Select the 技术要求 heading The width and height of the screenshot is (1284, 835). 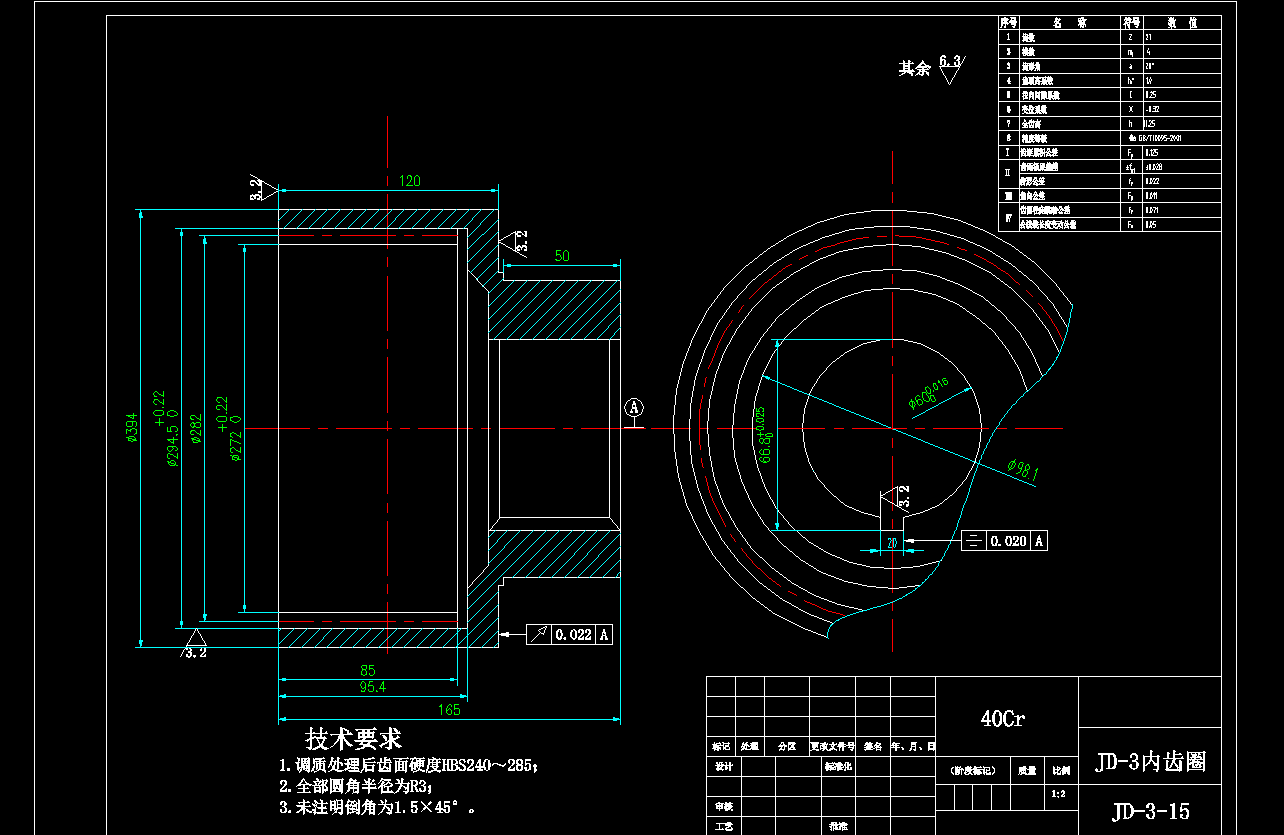(x=354, y=739)
